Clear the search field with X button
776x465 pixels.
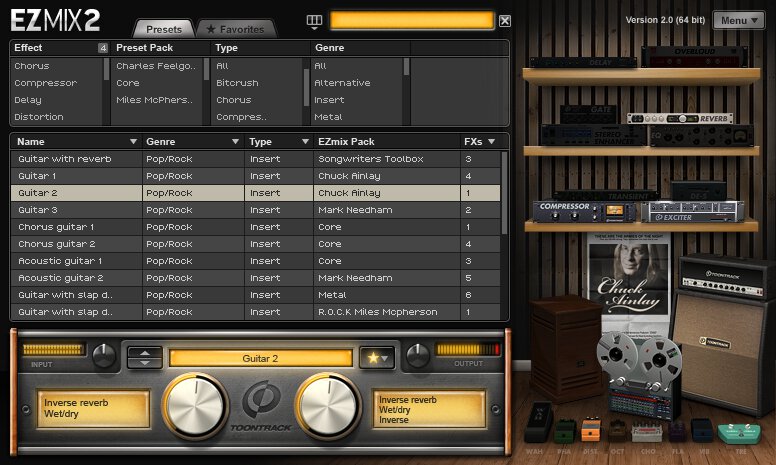point(504,21)
